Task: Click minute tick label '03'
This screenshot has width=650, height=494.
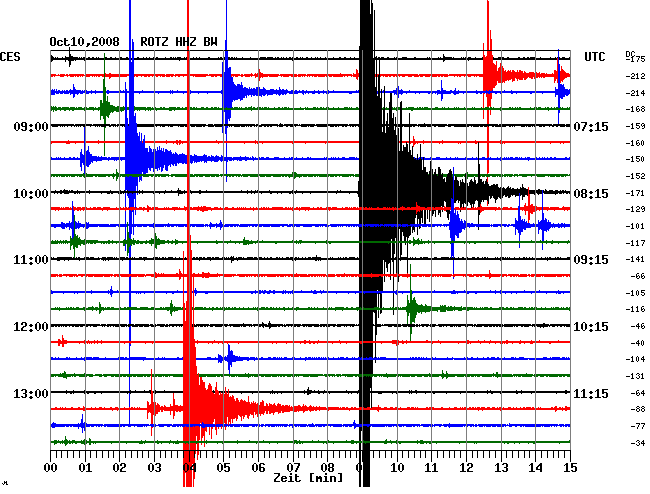Action: tap(154, 468)
